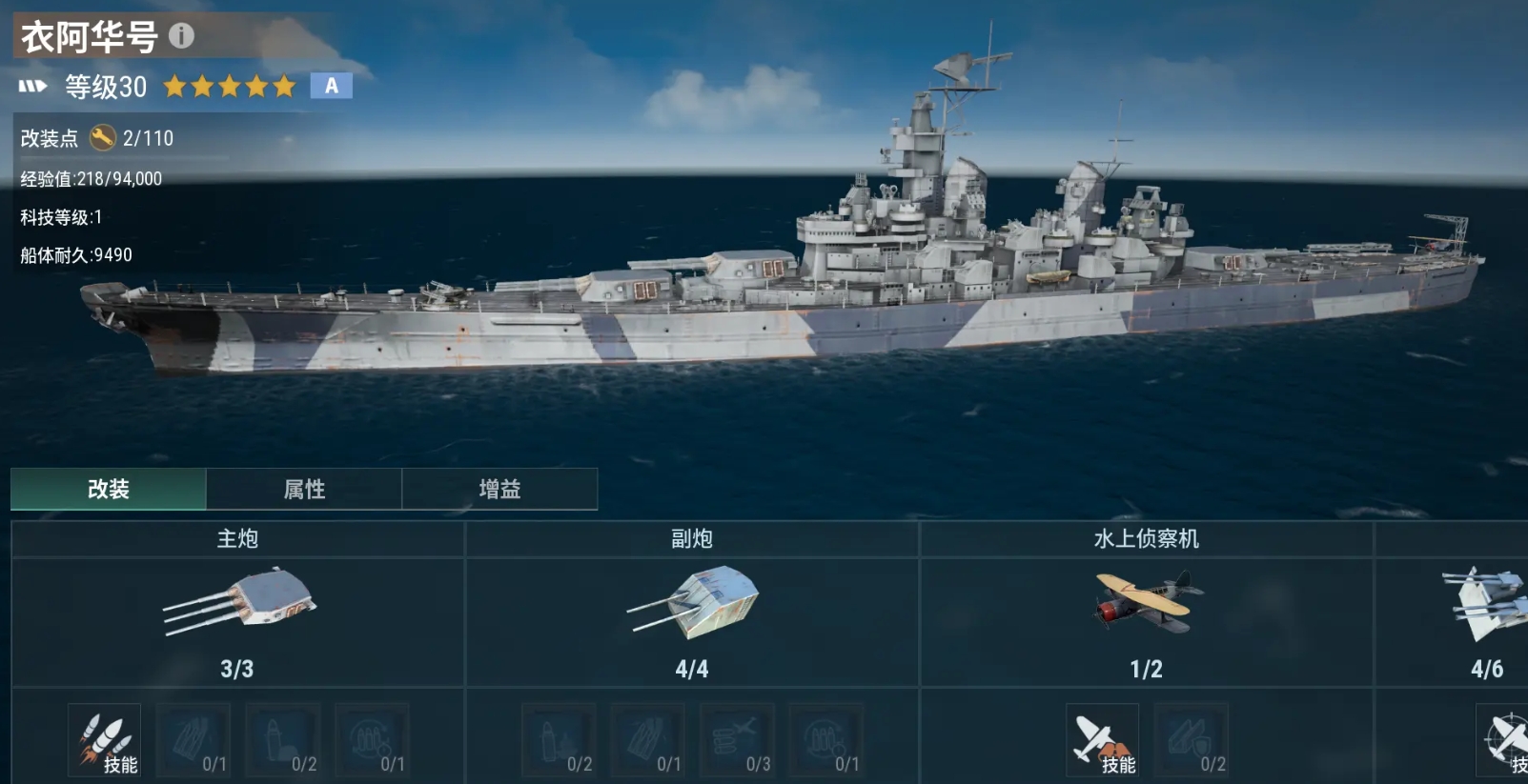Screen dimensions: 1528x784
Task: Open the main gun 技能 skill icon
Action: pos(104,740)
